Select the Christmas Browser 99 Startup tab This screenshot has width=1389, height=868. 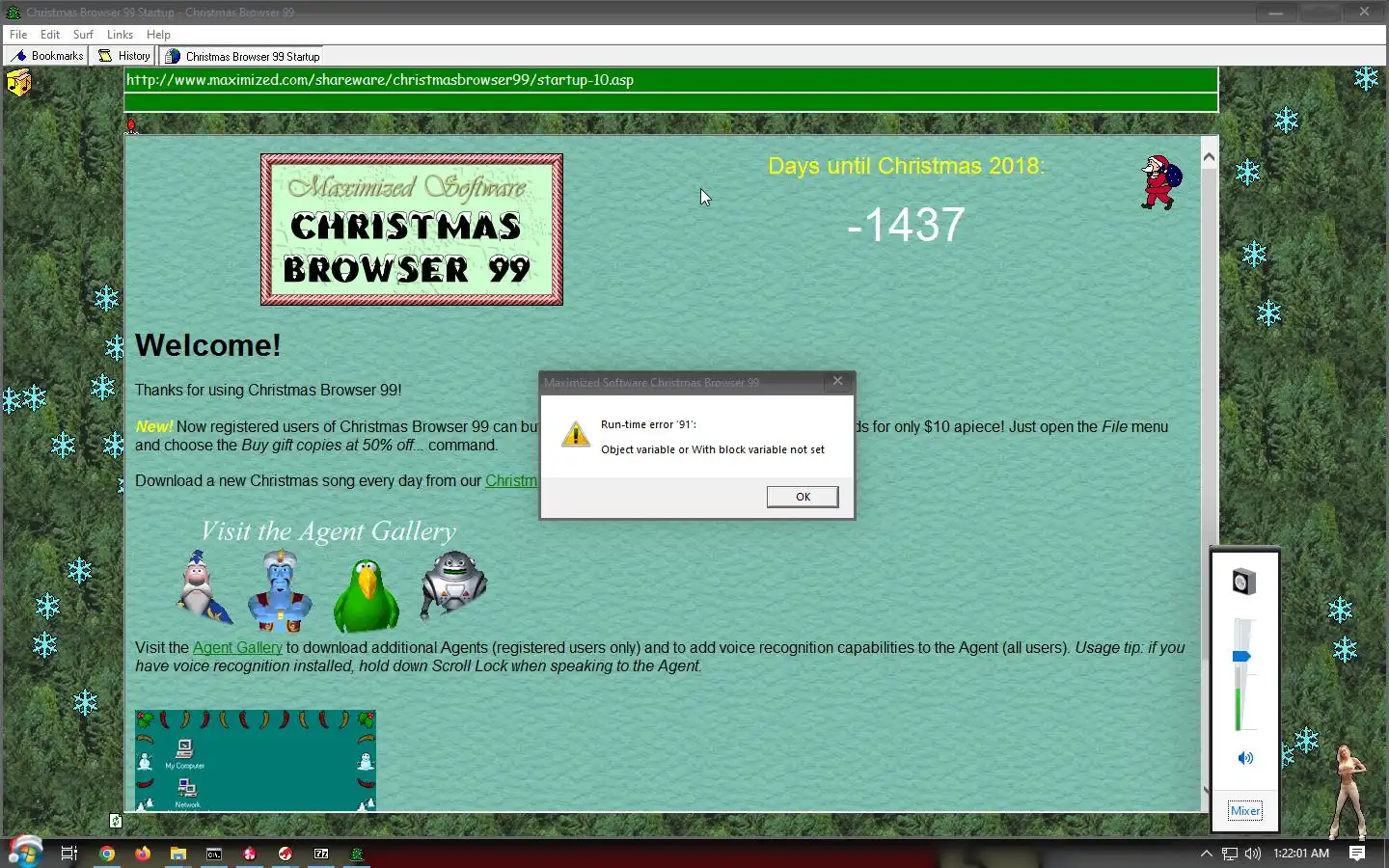(241, 56)
